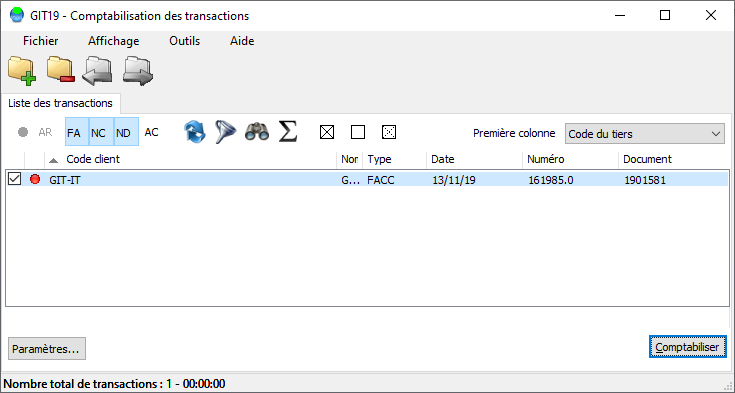735x393 pixels.
Task: Click the folder icon with right arrow
Action: 138,71
